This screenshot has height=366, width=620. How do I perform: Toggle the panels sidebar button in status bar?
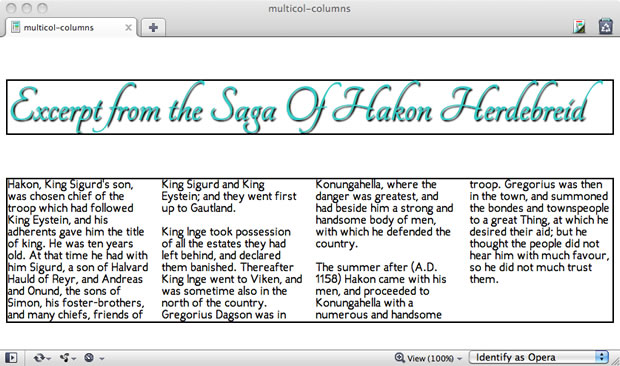point(11,358)
